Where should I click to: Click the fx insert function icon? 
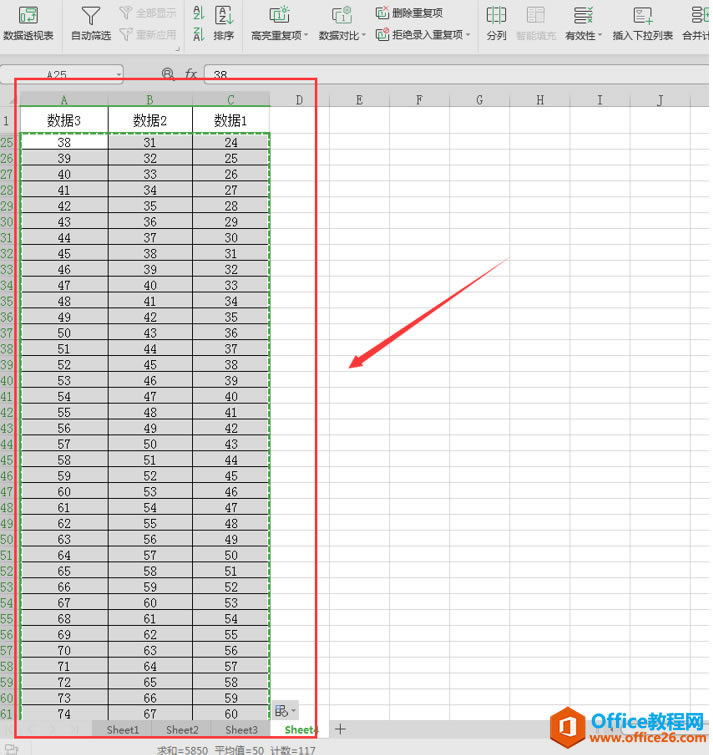click(x=190, y=74)
